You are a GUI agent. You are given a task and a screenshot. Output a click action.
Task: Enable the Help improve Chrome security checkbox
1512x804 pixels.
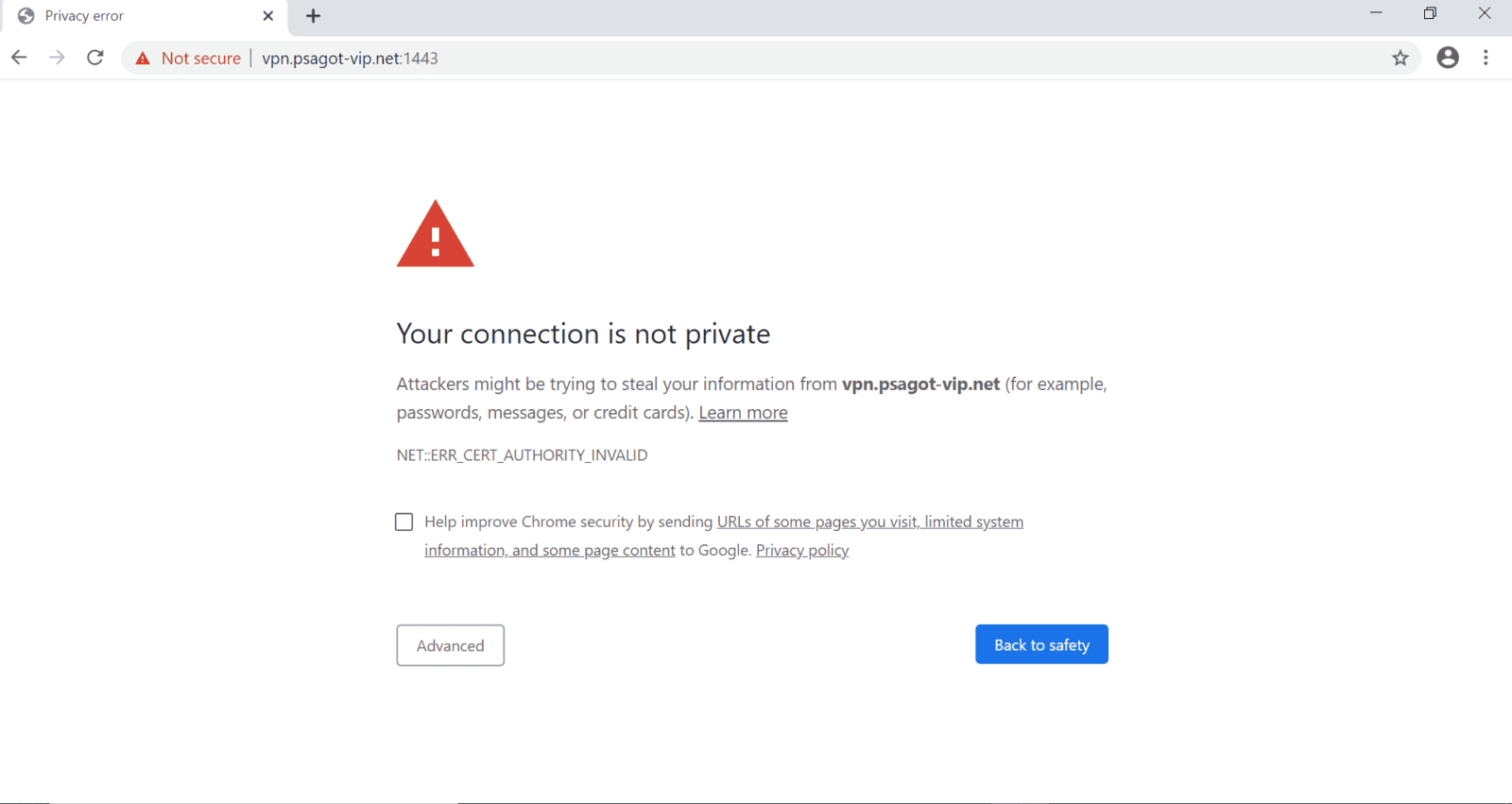point(404,522)
